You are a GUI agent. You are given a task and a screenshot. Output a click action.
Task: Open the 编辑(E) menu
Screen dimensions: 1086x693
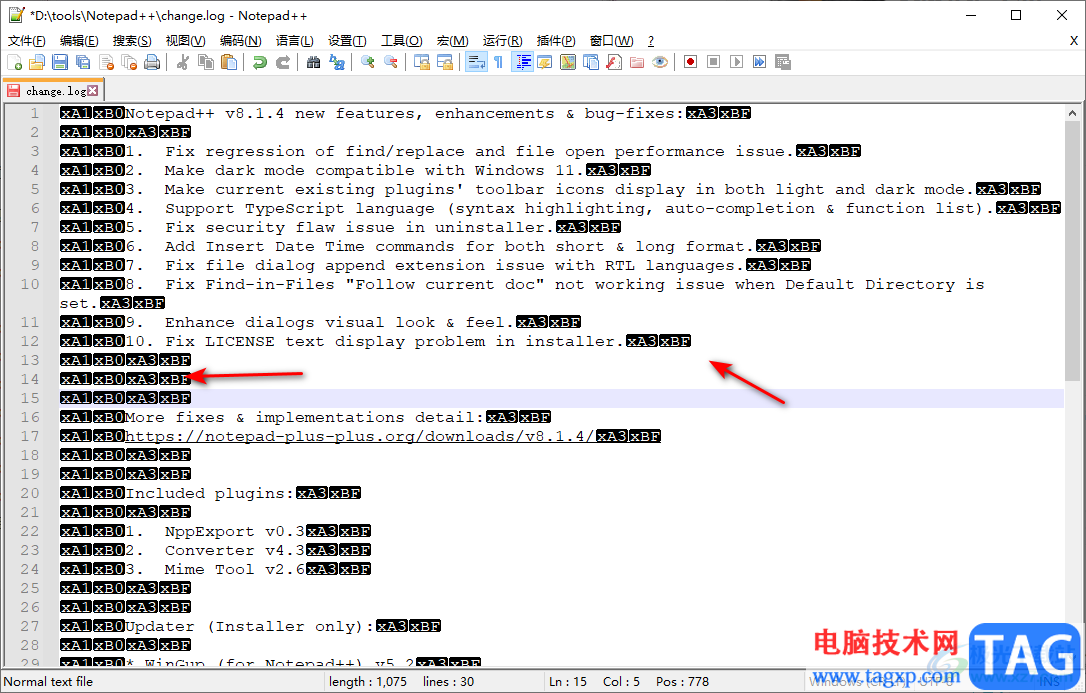[x=79, y=41]
